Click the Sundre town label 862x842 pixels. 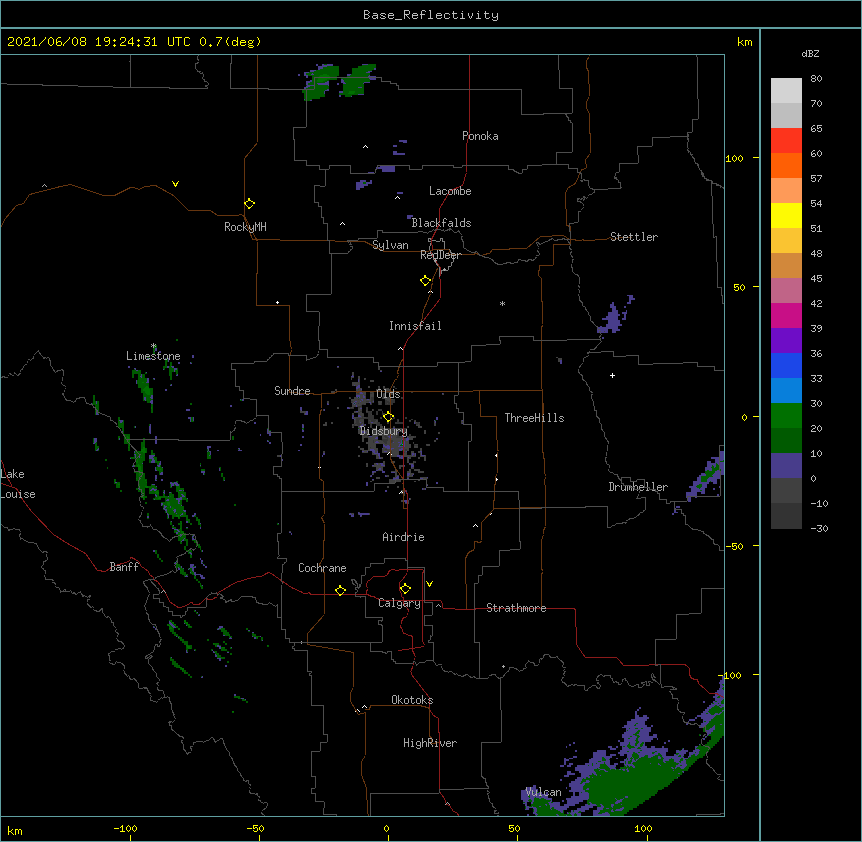292,391
